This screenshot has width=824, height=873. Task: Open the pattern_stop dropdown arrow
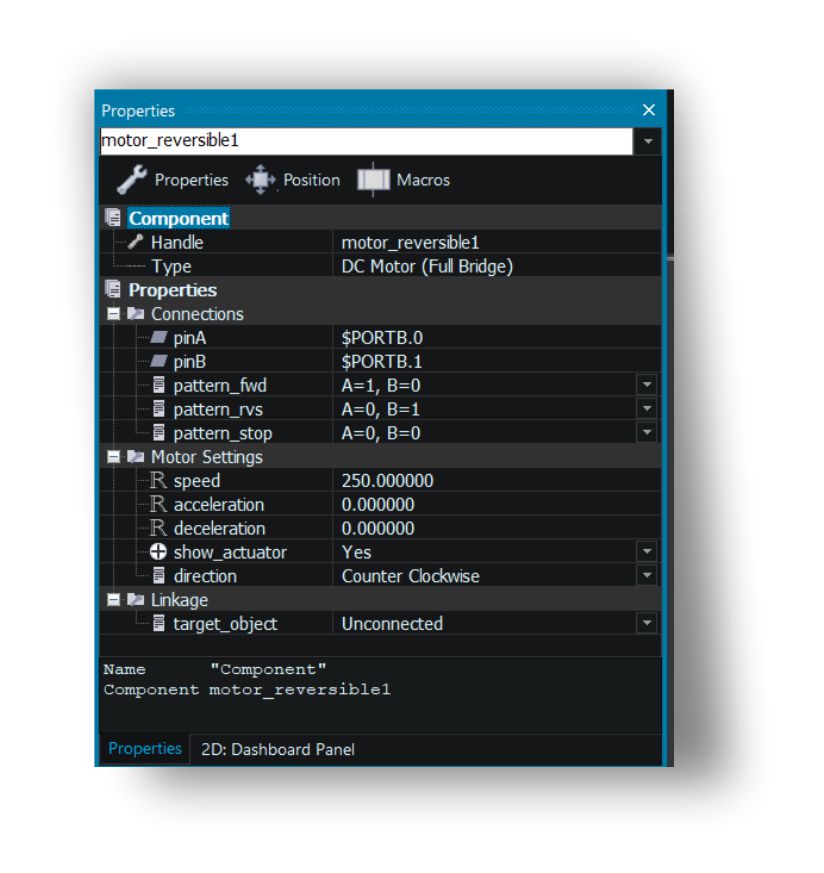click(647, 433)
